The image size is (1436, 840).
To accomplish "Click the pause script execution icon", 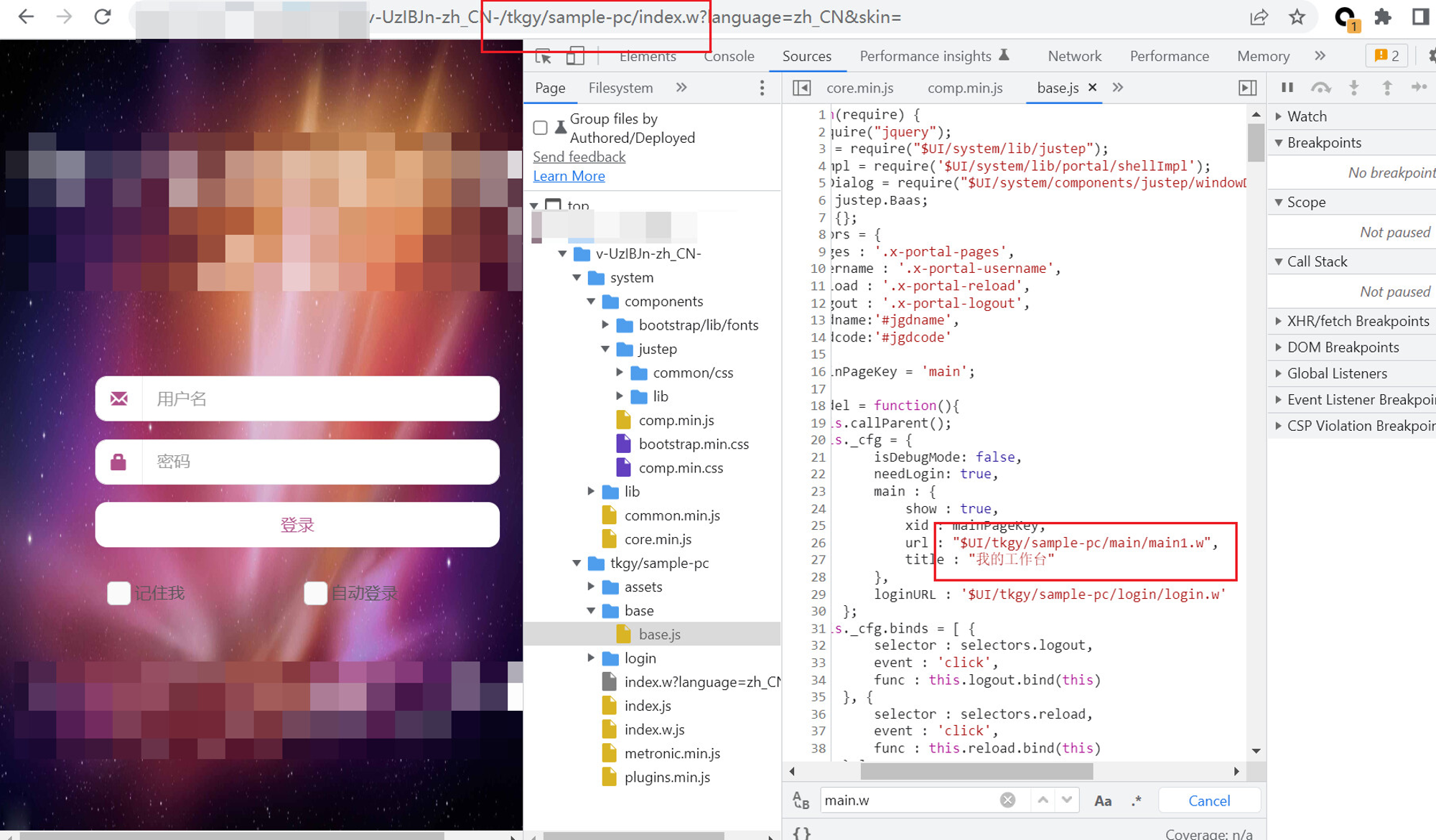I will pyautogui.click(x=1287, y=88).
